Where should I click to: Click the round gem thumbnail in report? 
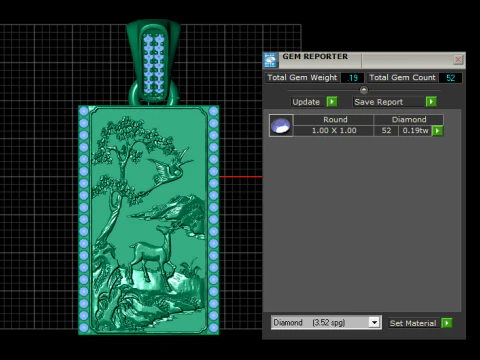(281, 125)
